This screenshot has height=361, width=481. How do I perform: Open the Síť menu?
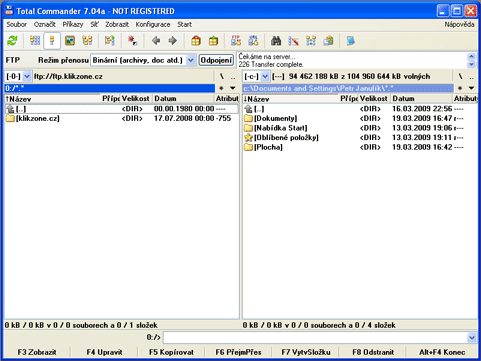coord(94,24)
